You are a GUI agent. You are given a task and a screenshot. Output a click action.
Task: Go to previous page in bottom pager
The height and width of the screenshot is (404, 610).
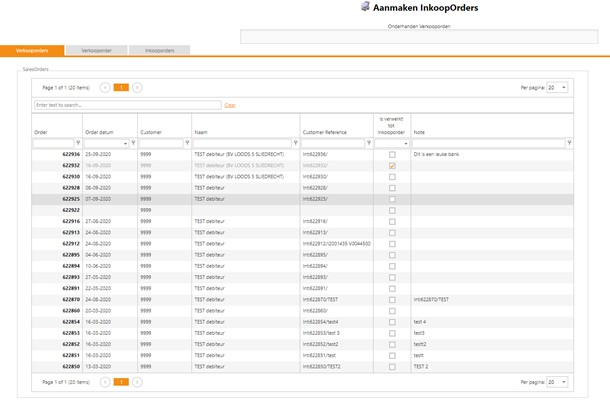tap(105, 382)
